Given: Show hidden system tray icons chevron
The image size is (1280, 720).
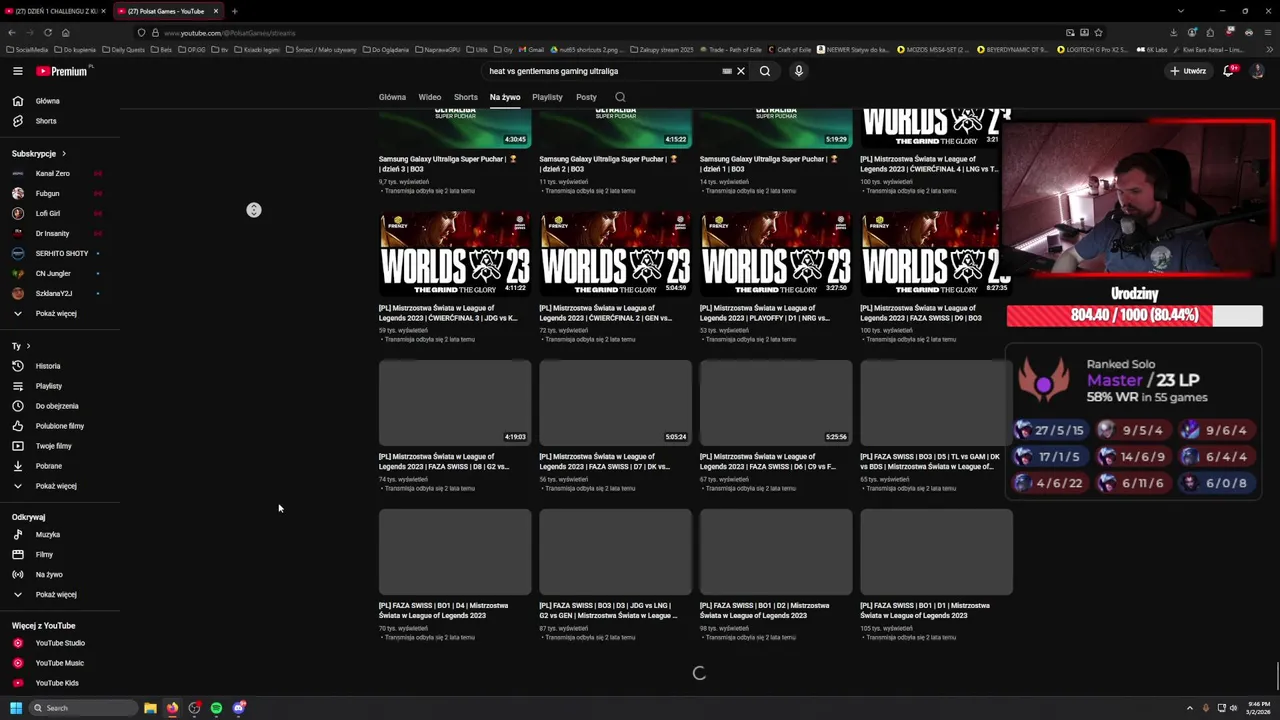Looking at the screenshot, I should 1188,708.
